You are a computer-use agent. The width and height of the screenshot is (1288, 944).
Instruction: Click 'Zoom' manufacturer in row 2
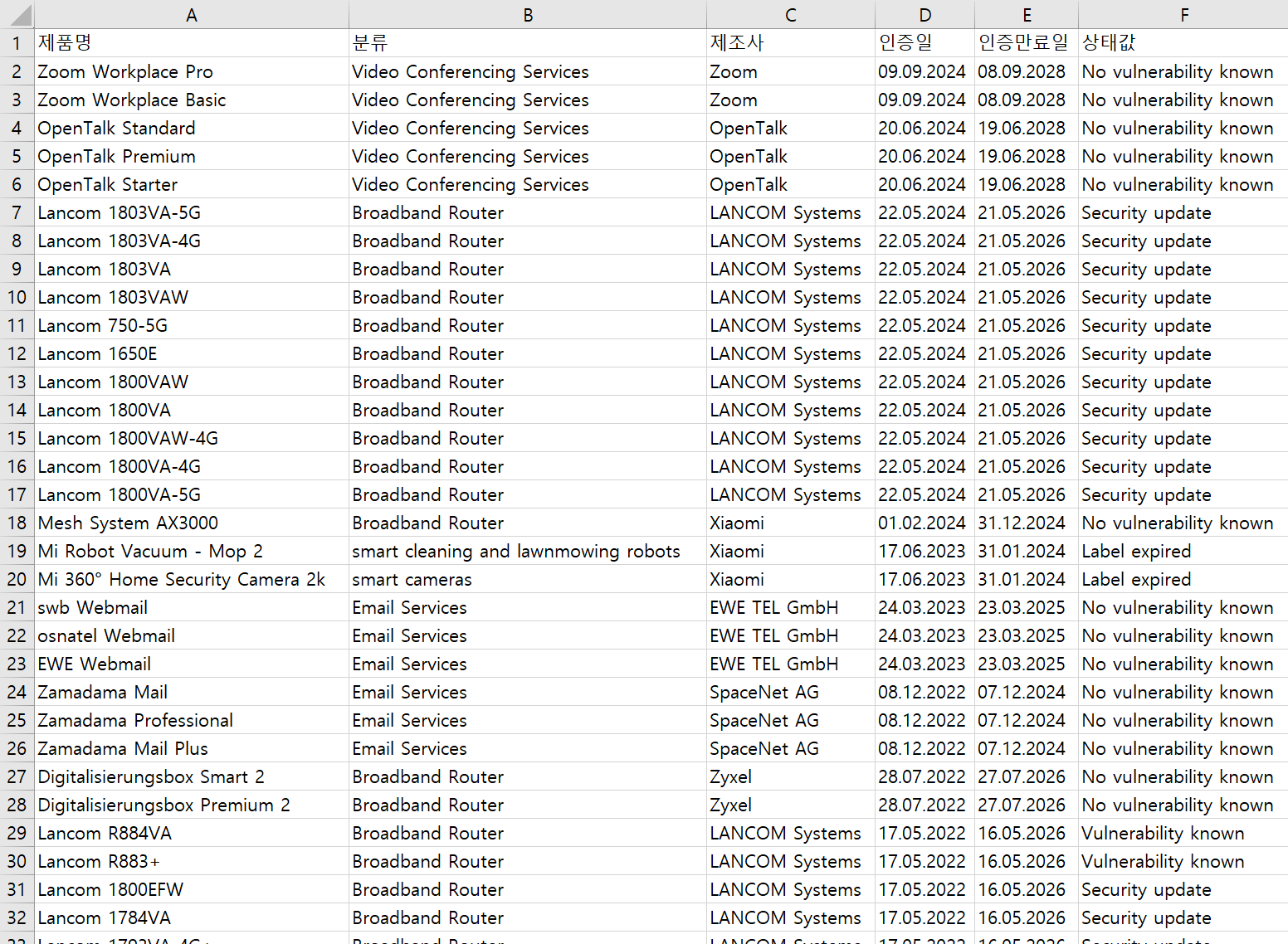(x=791, y=71)
